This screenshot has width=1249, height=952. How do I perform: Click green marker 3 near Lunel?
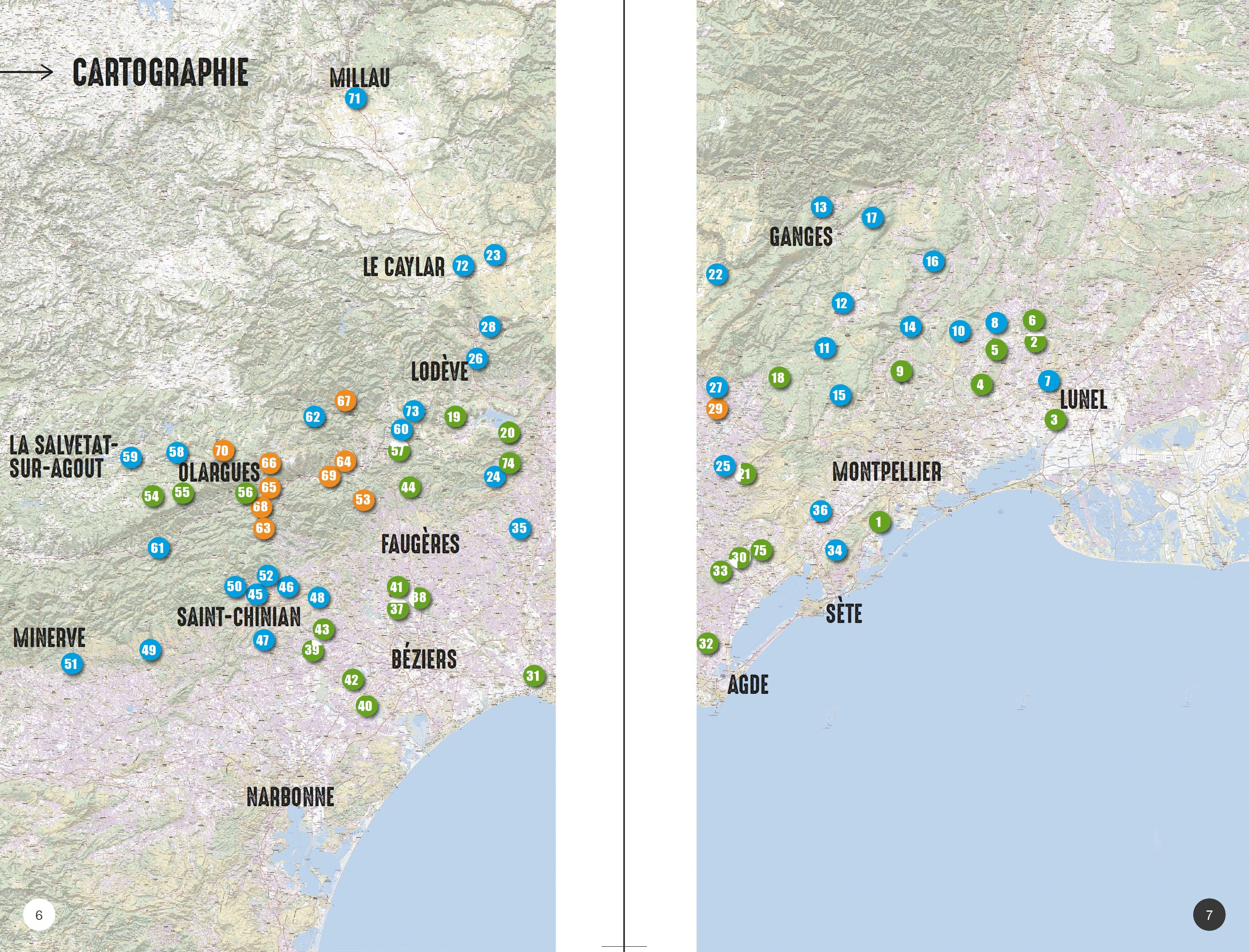(x=1055, y=419)
